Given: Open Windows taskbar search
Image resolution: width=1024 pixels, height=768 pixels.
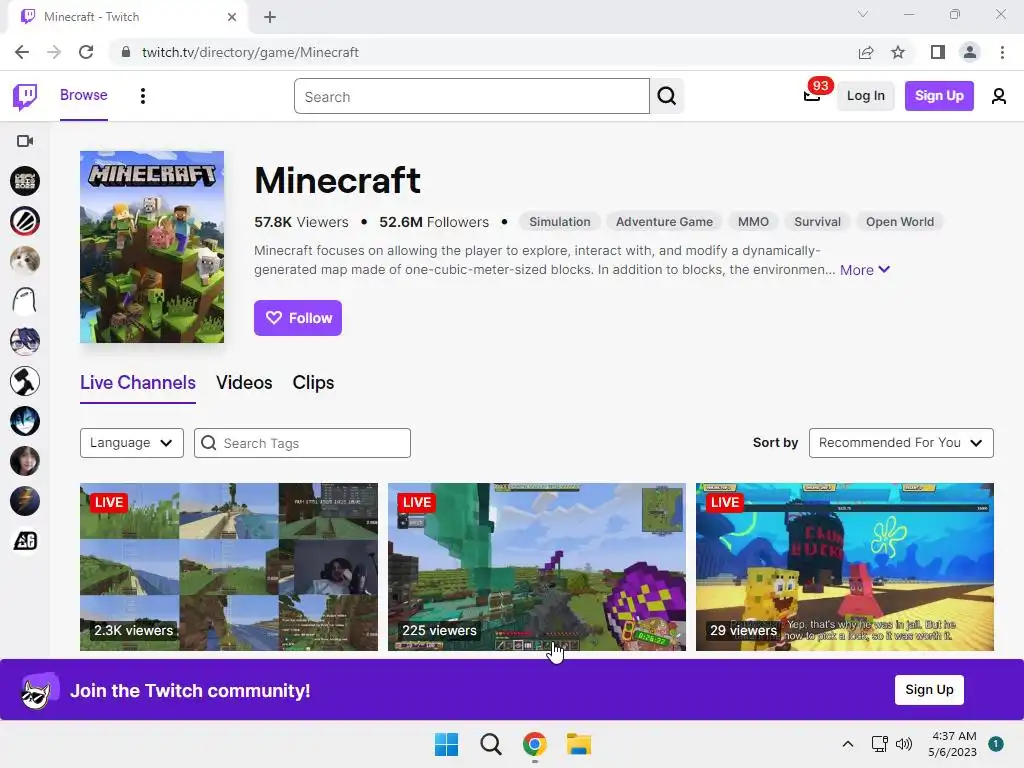Looking at the screenshot, I should (x=490, y=744).
